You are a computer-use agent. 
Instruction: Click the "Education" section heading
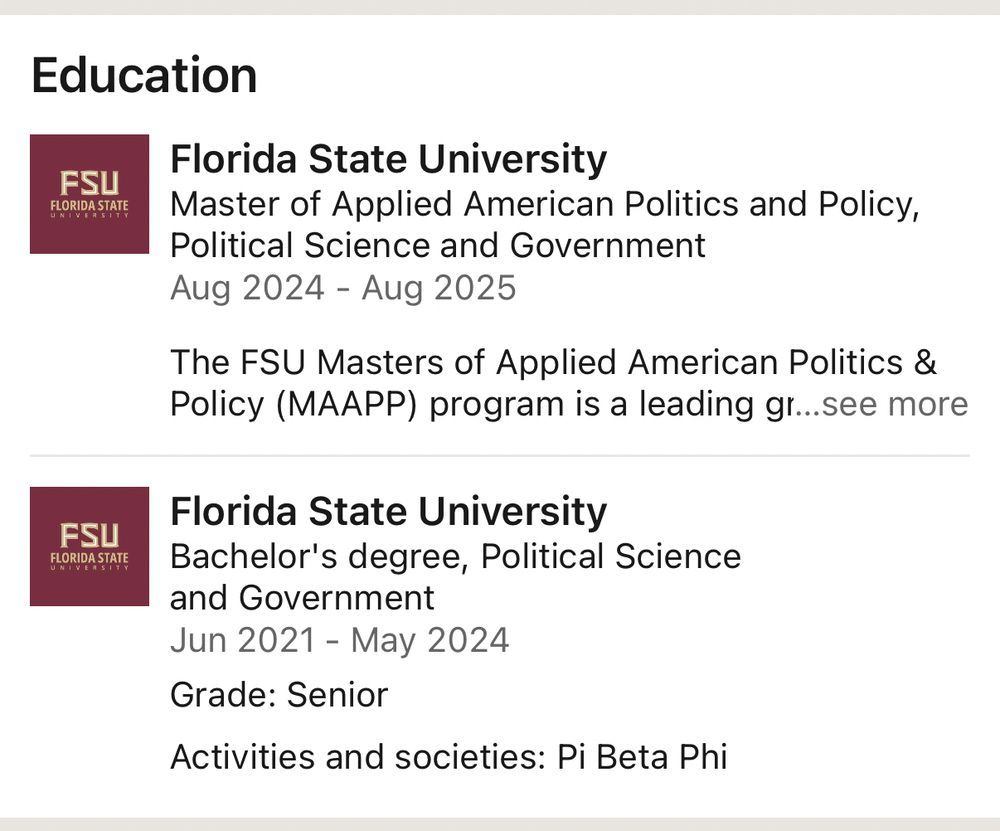[144, 76]
